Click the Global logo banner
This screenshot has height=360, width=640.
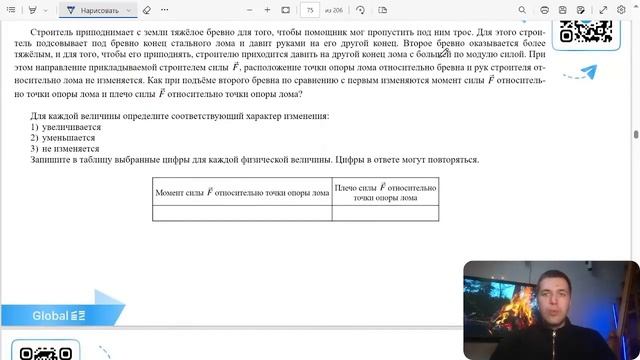[62, 315]
